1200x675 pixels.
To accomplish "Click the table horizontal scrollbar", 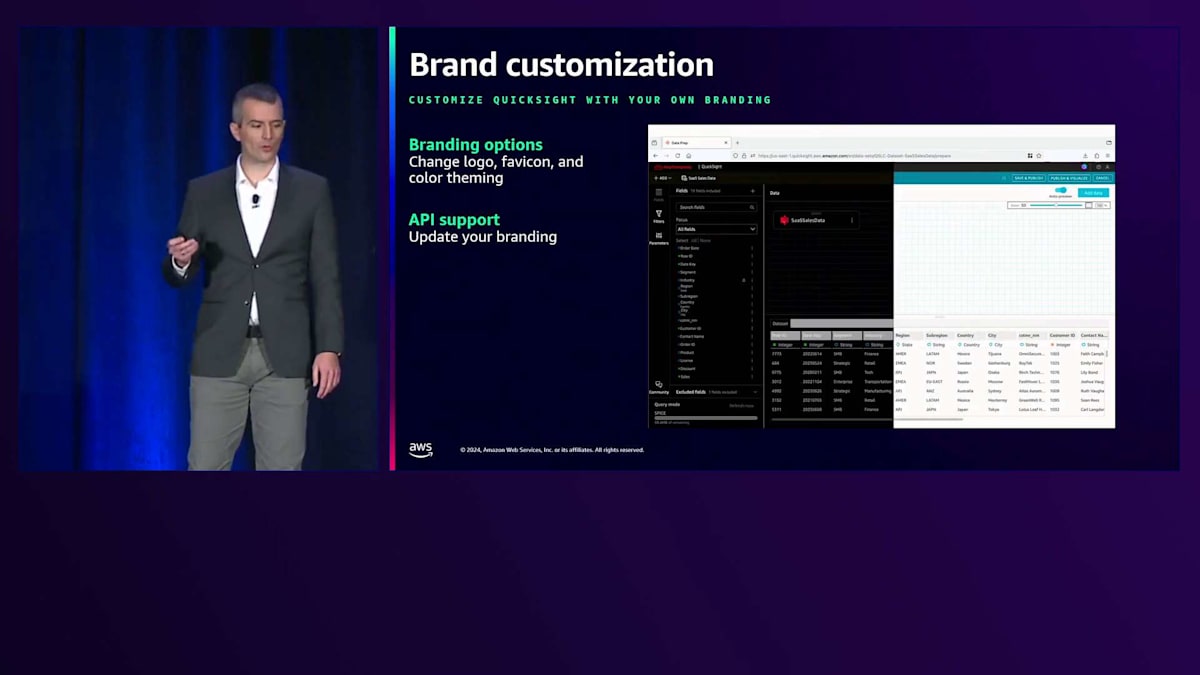I will (x=867, y=419).
